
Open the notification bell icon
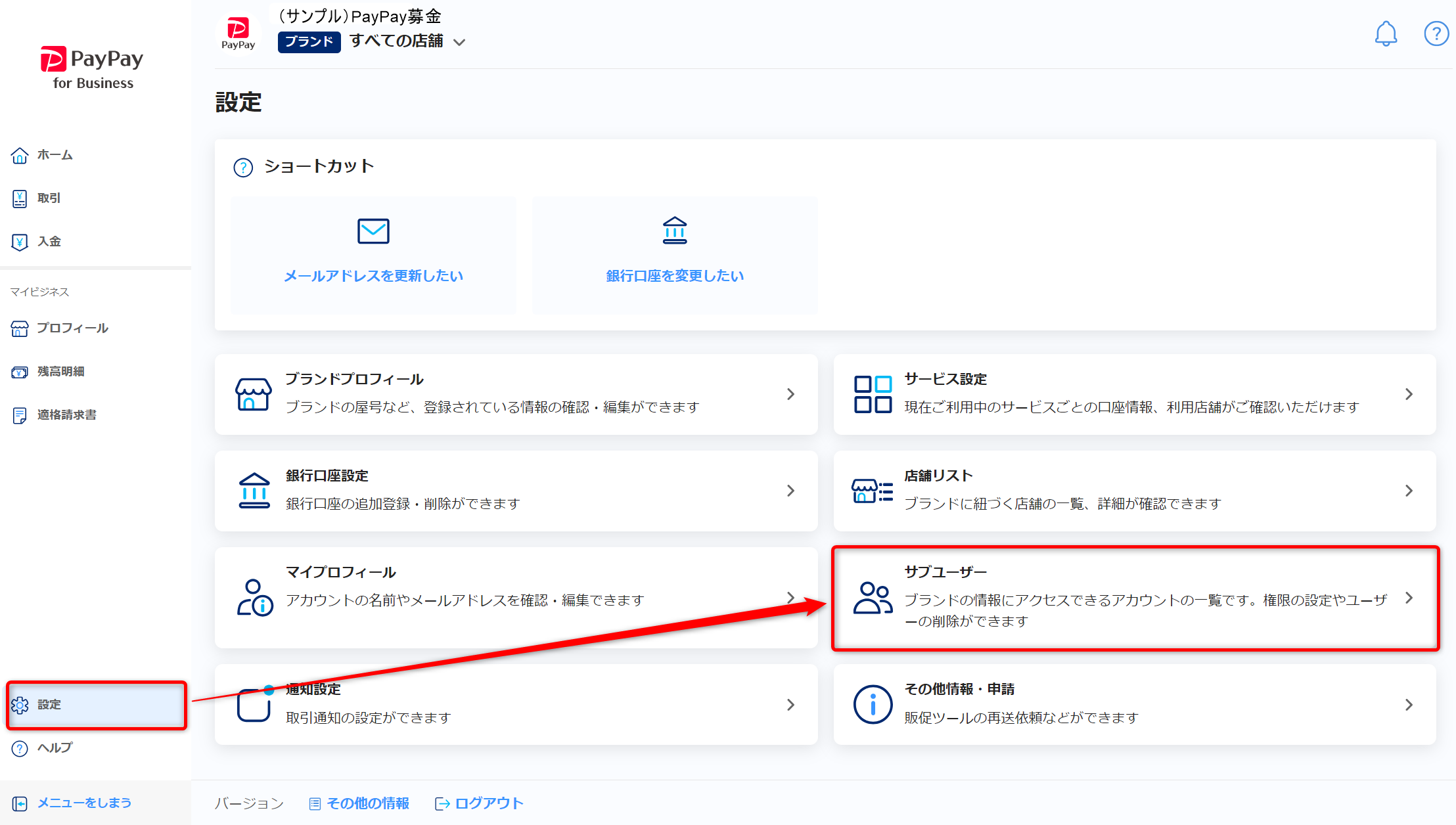coord(1386,33)
